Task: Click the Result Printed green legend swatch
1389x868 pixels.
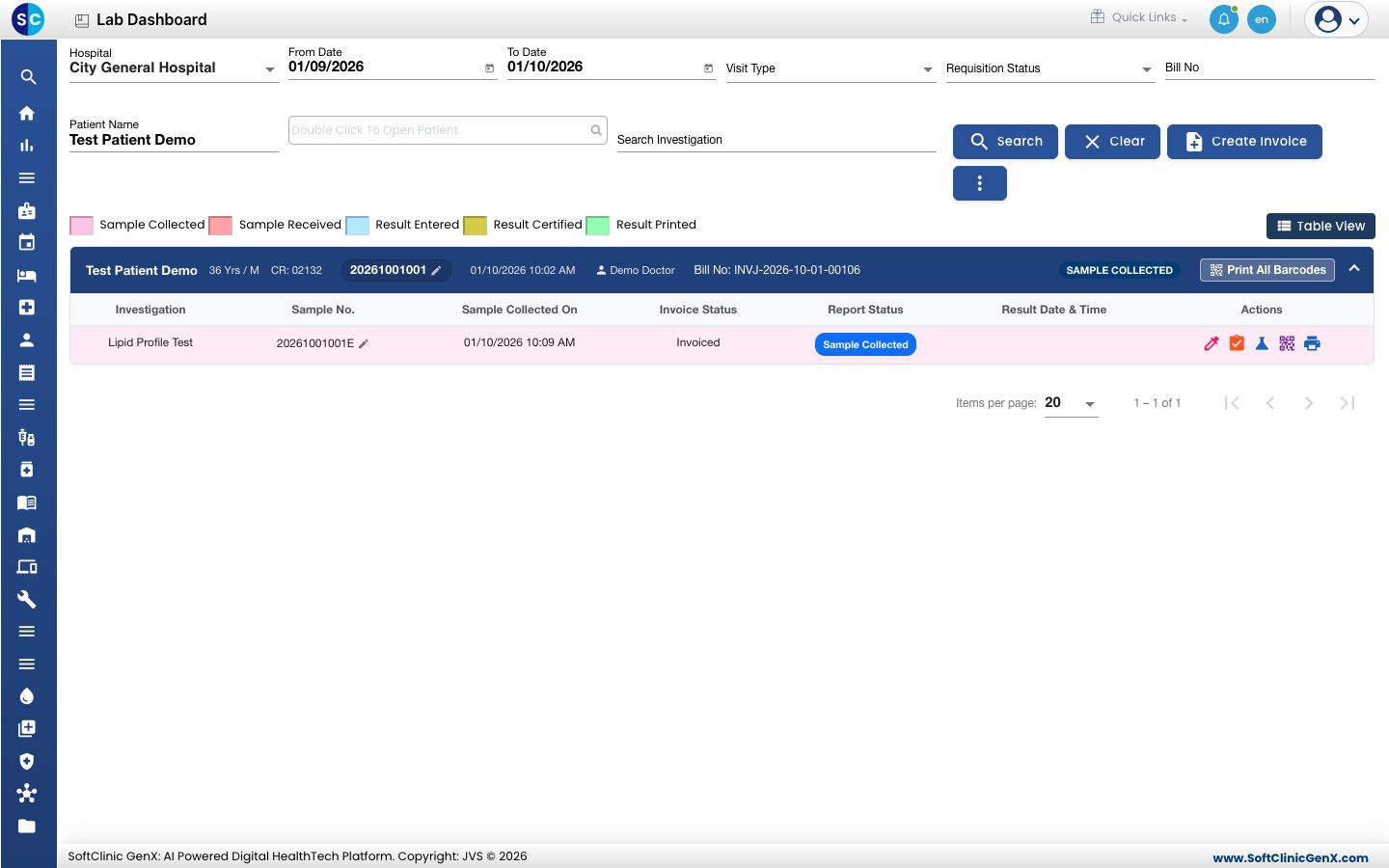Action: click(598, 226)
